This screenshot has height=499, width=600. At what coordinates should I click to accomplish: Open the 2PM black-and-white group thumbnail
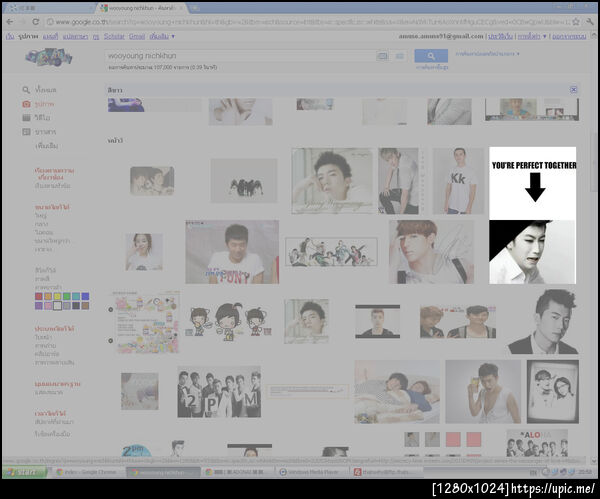(x=219, y=391)
